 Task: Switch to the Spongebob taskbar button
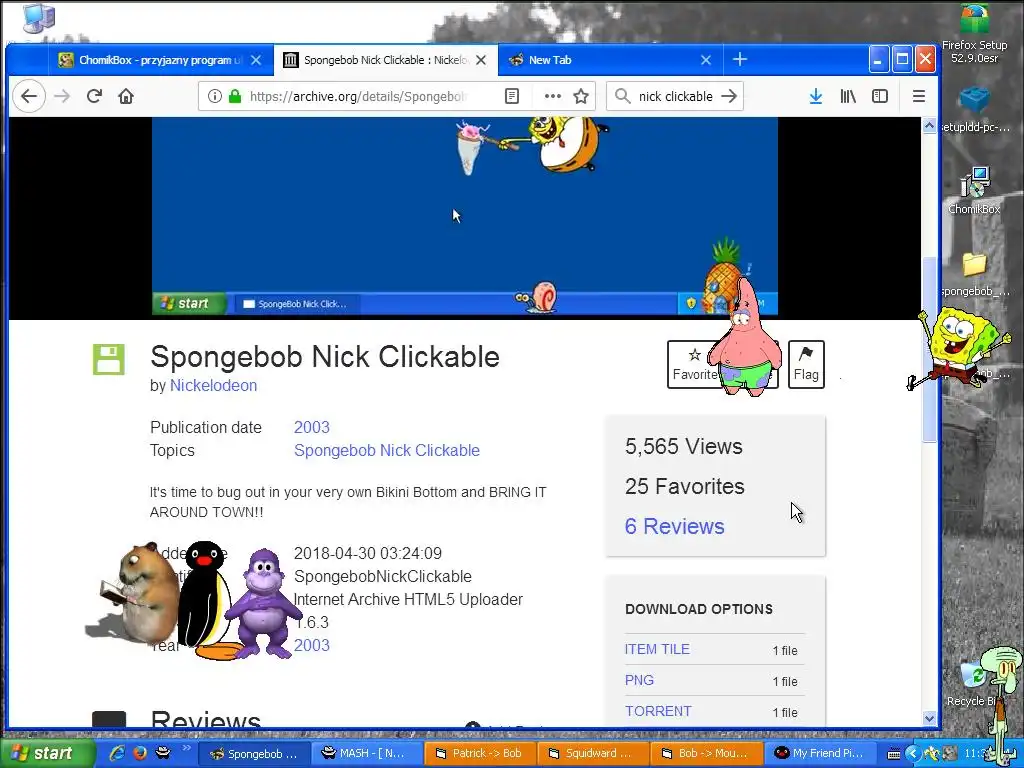tap(253, 754)
